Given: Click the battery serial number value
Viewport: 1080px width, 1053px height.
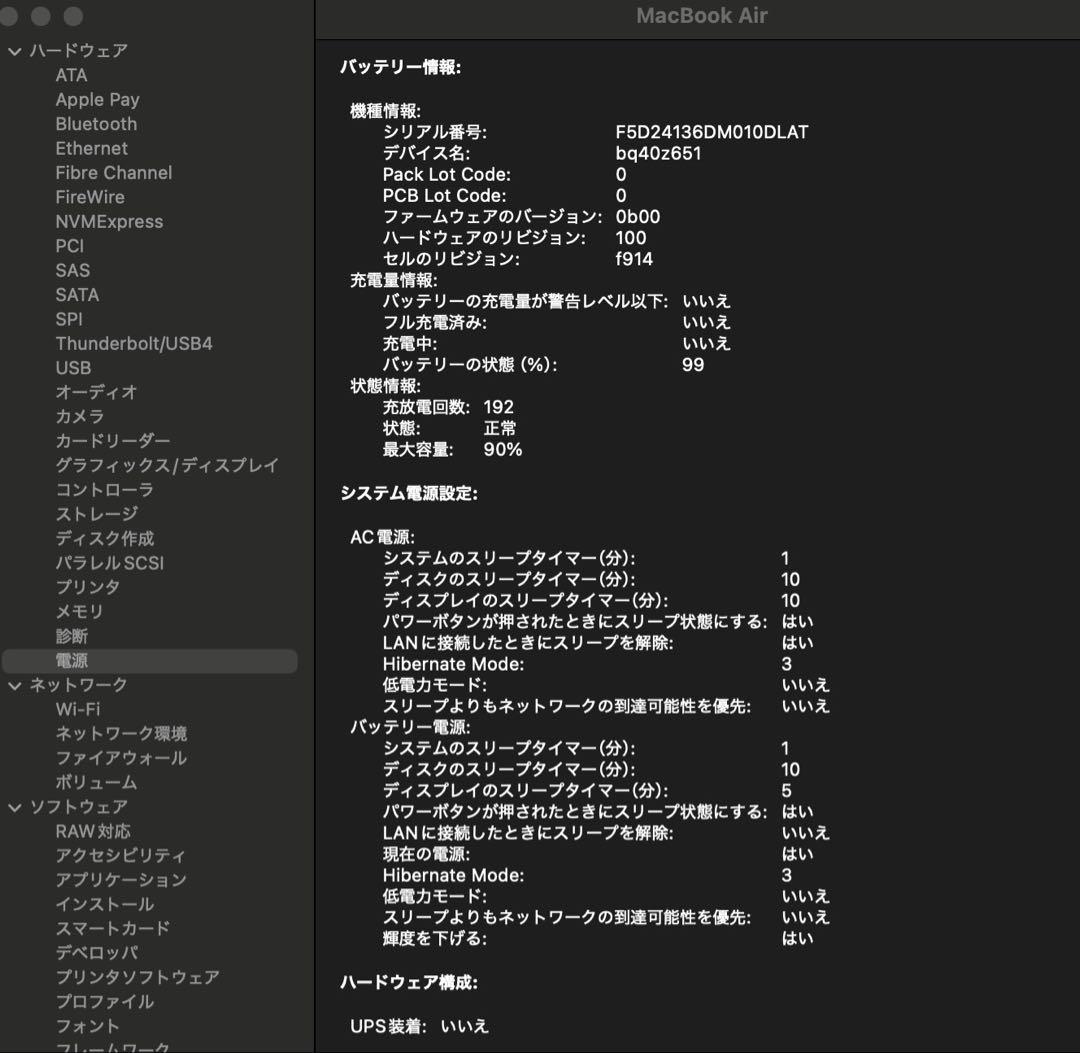Looking at the screenshot, I should coord(711,132).
